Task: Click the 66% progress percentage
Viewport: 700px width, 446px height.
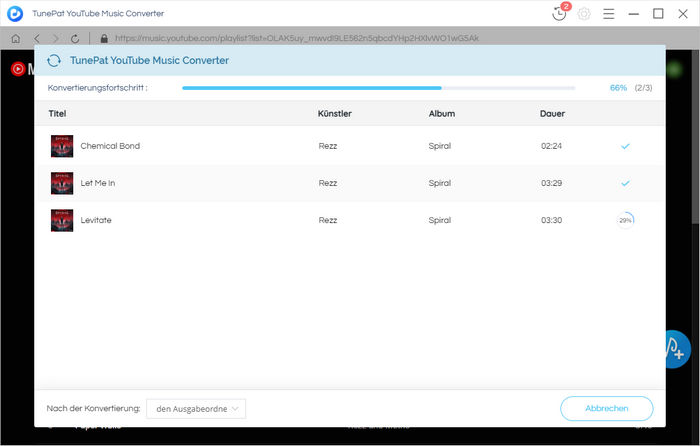Action: pos(618,88)
